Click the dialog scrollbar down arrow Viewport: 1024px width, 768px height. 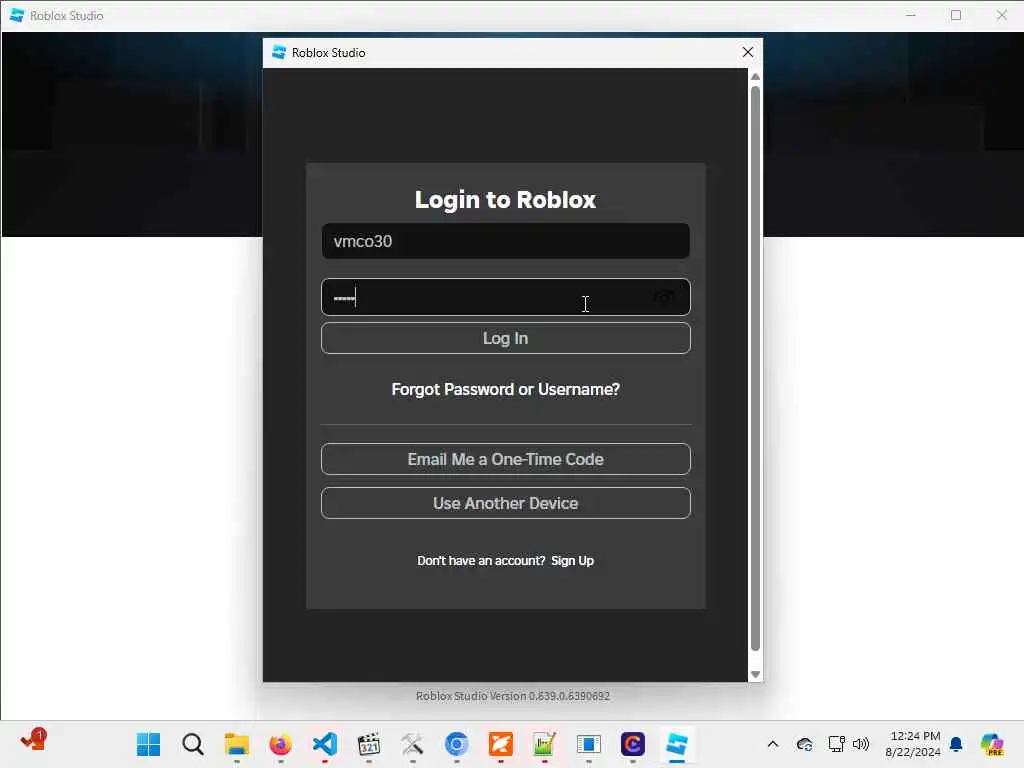coord(756,675)
